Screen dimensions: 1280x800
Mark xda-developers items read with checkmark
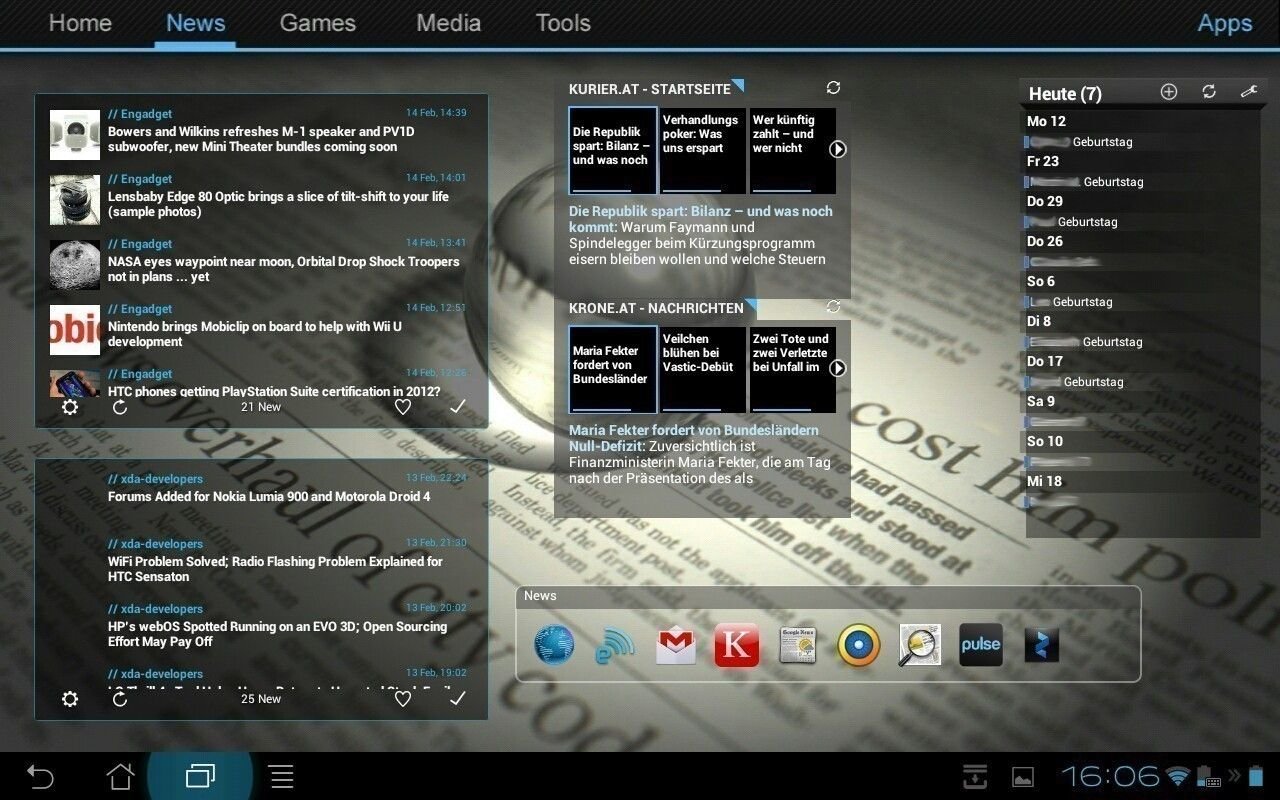457,699
